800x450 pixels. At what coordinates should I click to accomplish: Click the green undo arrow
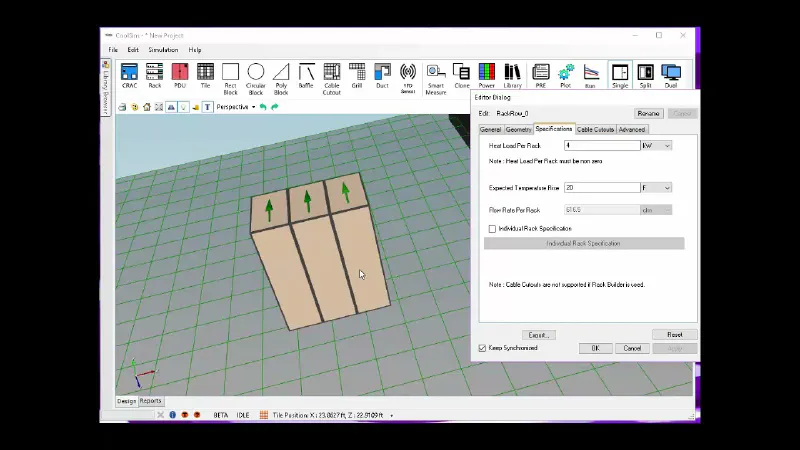(x=263, y=107)
